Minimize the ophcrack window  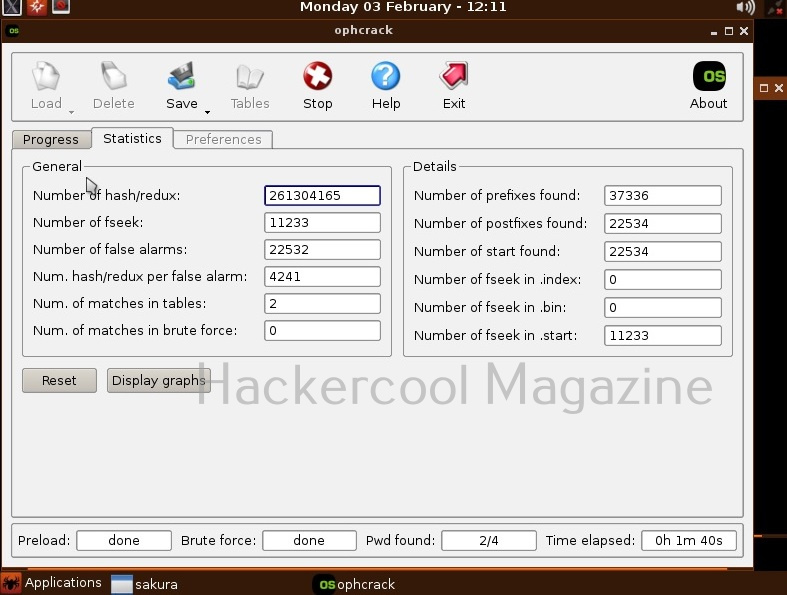[714, 32]
